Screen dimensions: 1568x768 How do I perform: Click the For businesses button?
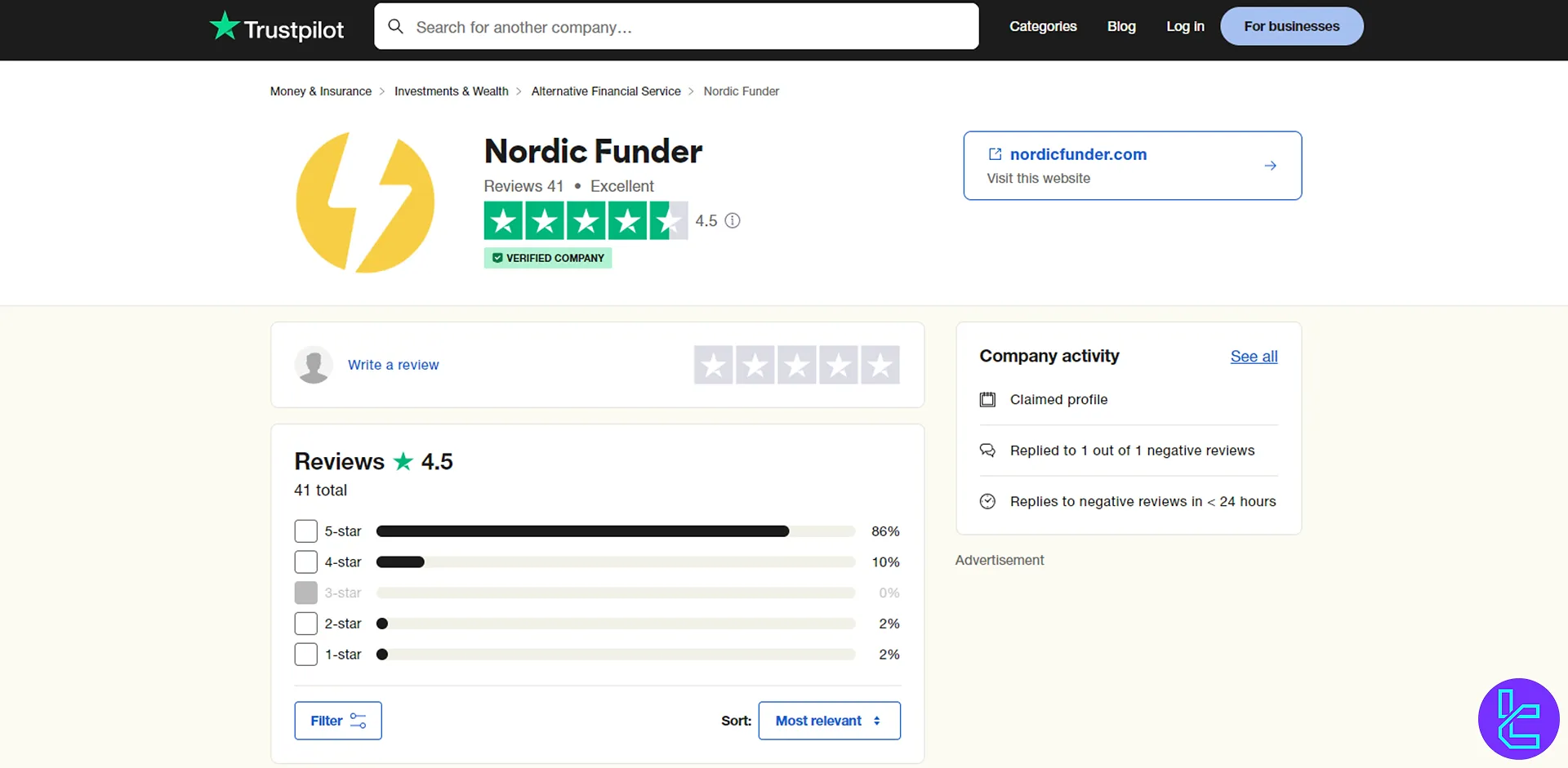click(x=1291, y=26)
